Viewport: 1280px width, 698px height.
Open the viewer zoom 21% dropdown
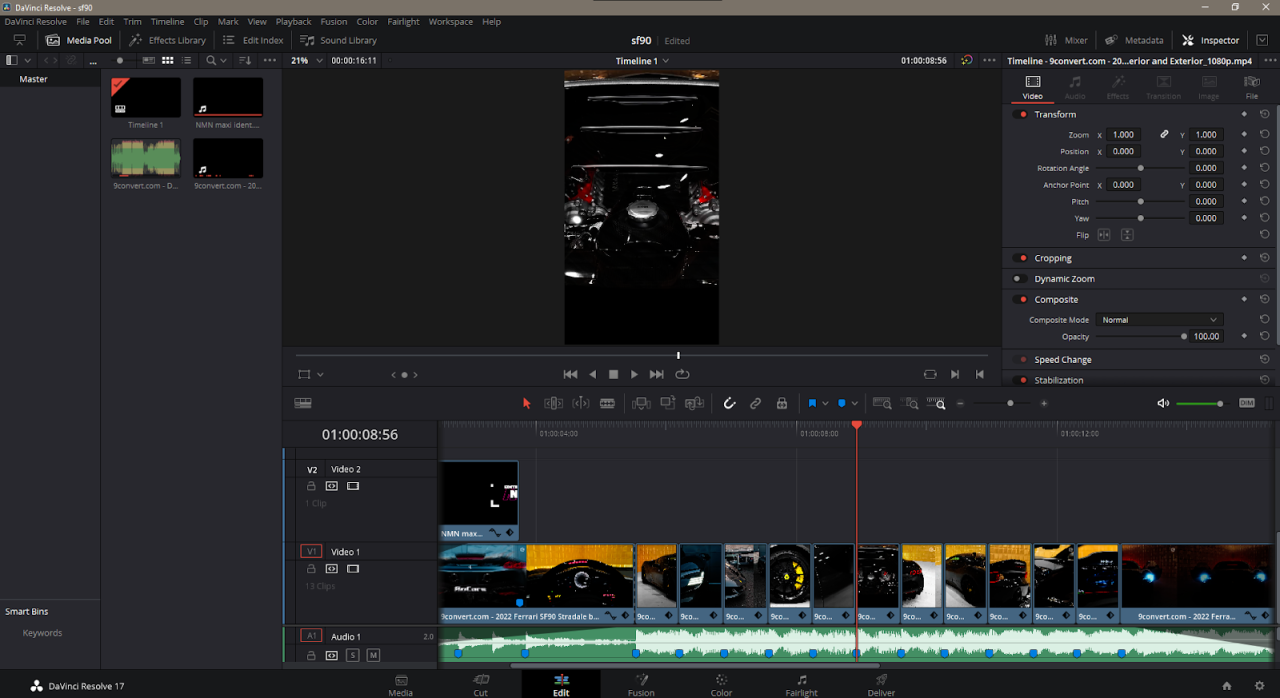pos(307,61)
